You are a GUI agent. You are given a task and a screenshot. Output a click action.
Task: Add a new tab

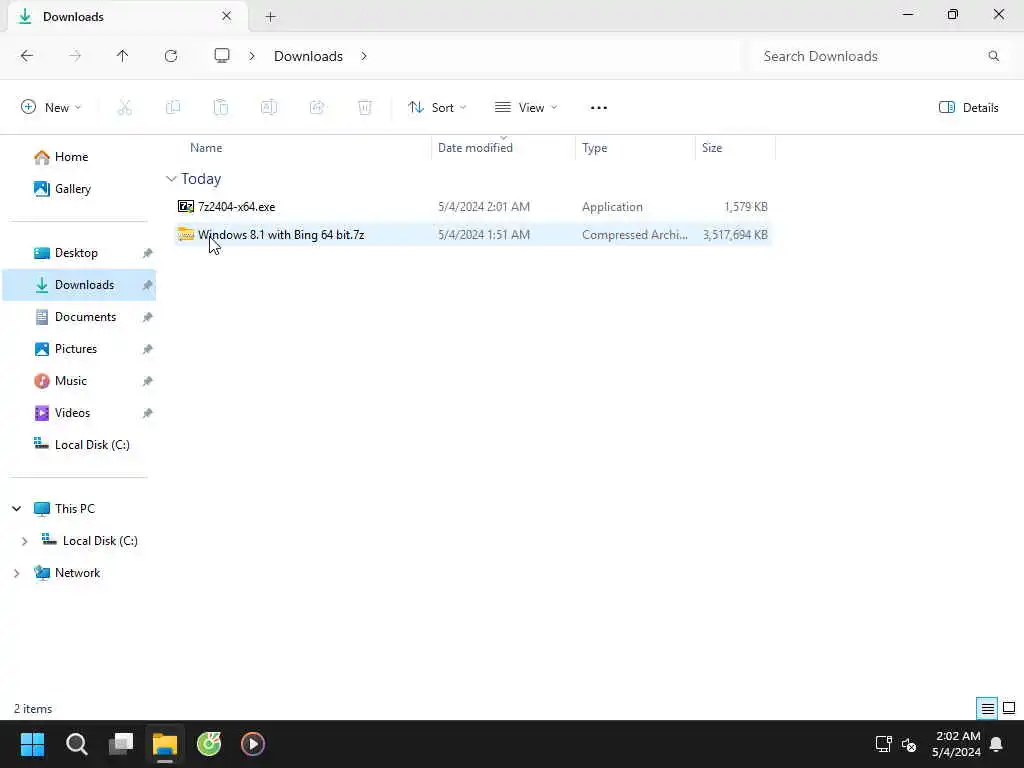pos(270,17)
